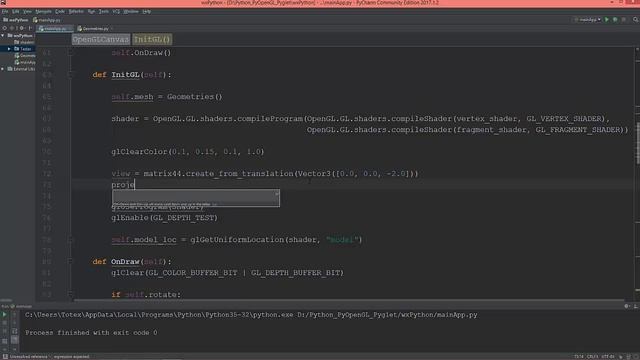The height and width of the screenshot is (360, 640).
Task: Click the line:column indicator in status bar
Action: click(x=579, y=356)
